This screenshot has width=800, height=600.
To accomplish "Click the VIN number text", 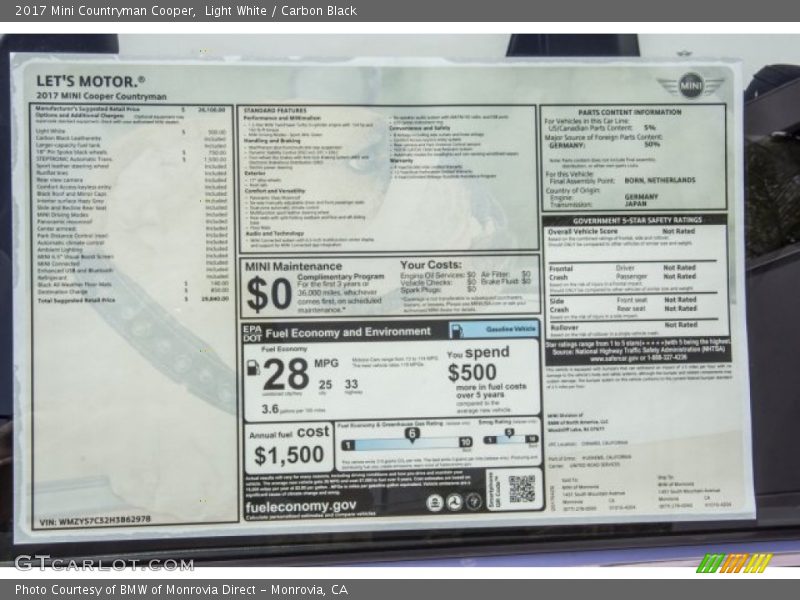I will pyautogui.click(x=95, y=520).
